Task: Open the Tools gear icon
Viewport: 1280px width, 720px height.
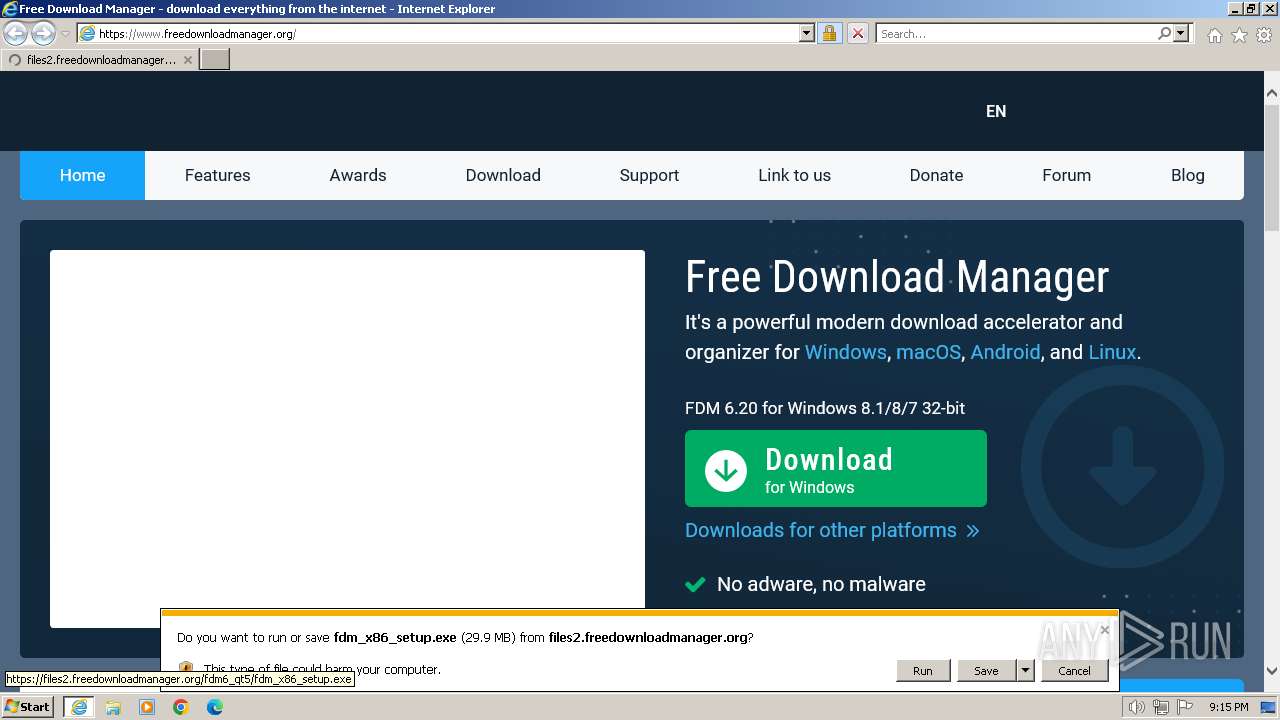Action: tap(1264, 35)
